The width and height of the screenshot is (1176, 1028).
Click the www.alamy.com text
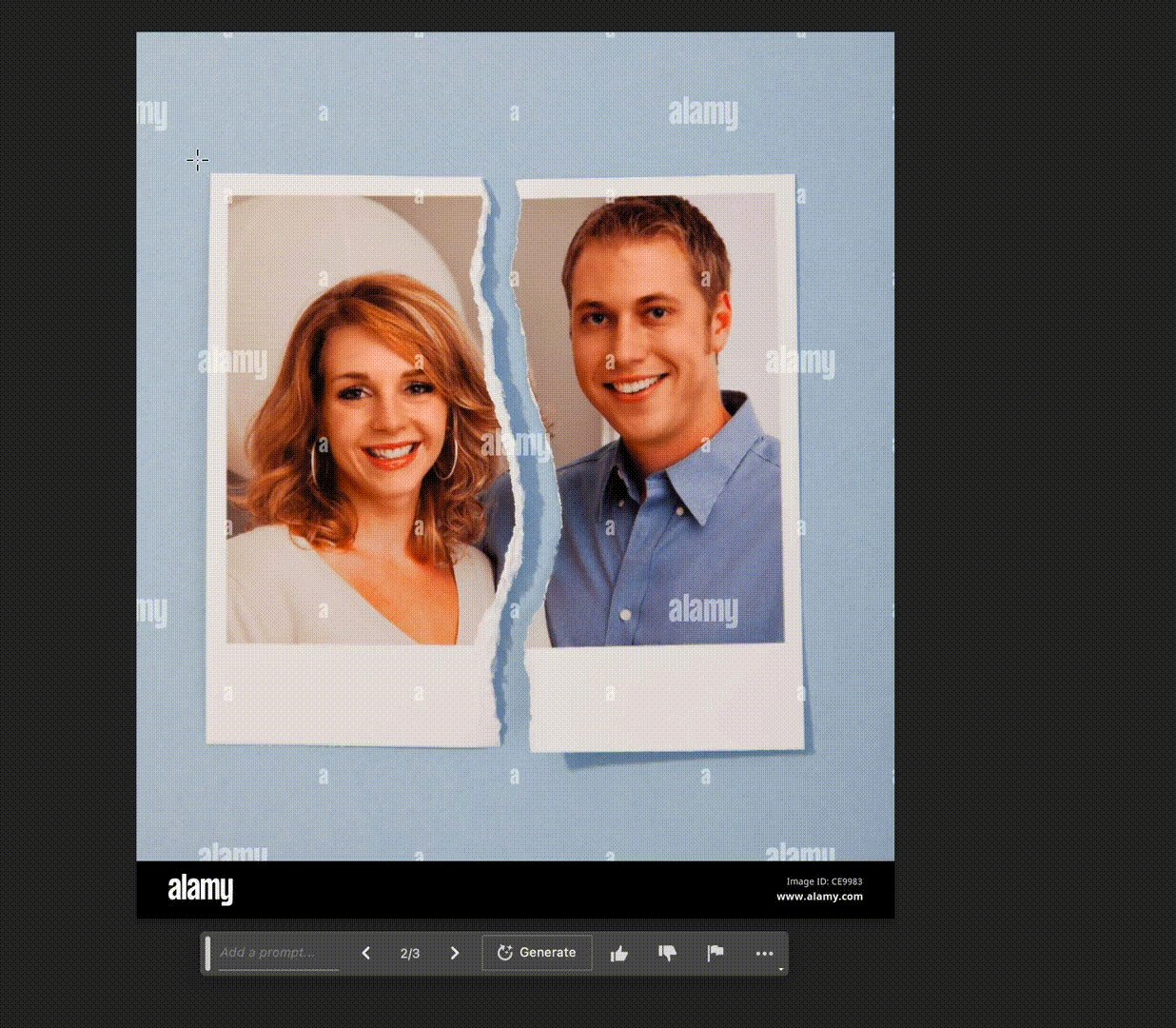coord(819,896)
